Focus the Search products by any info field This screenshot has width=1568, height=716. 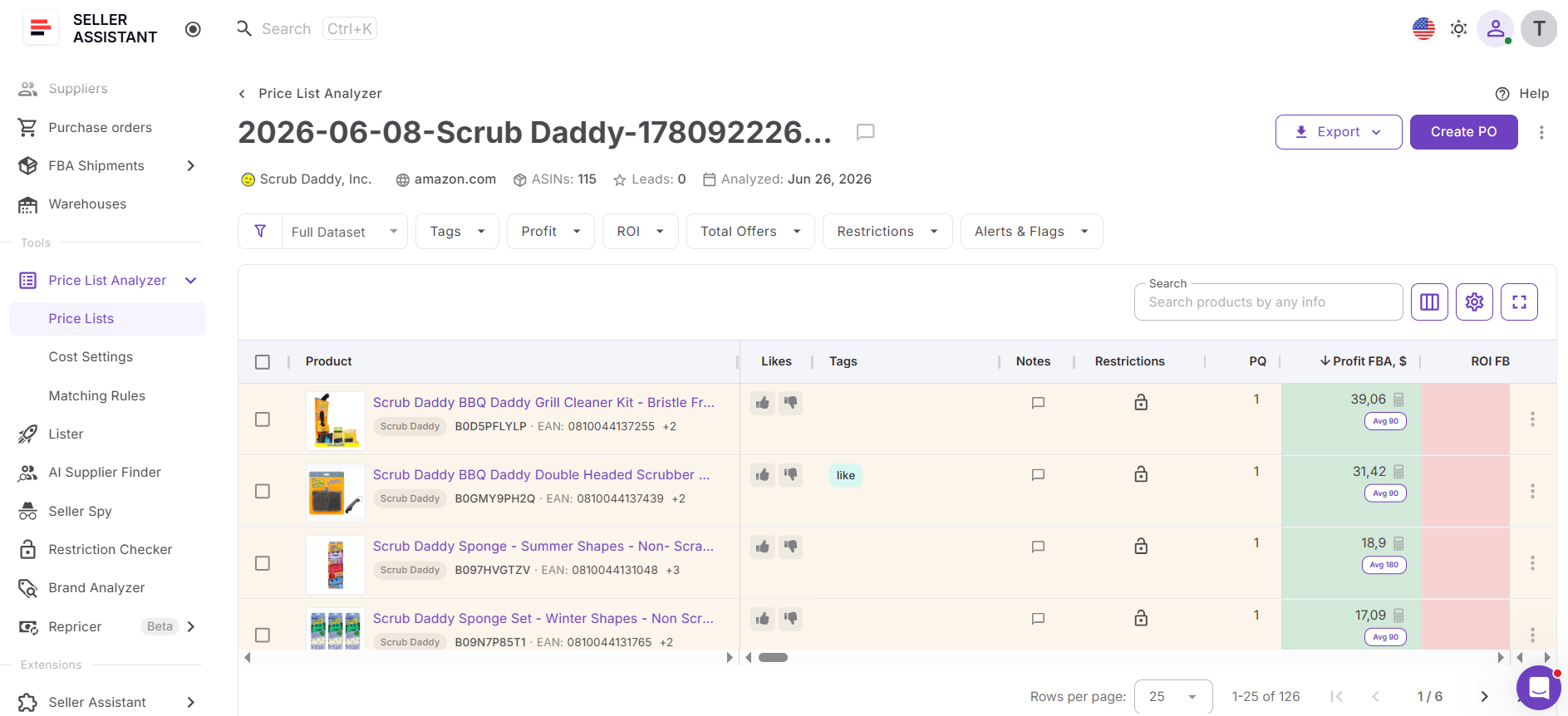1268,302
